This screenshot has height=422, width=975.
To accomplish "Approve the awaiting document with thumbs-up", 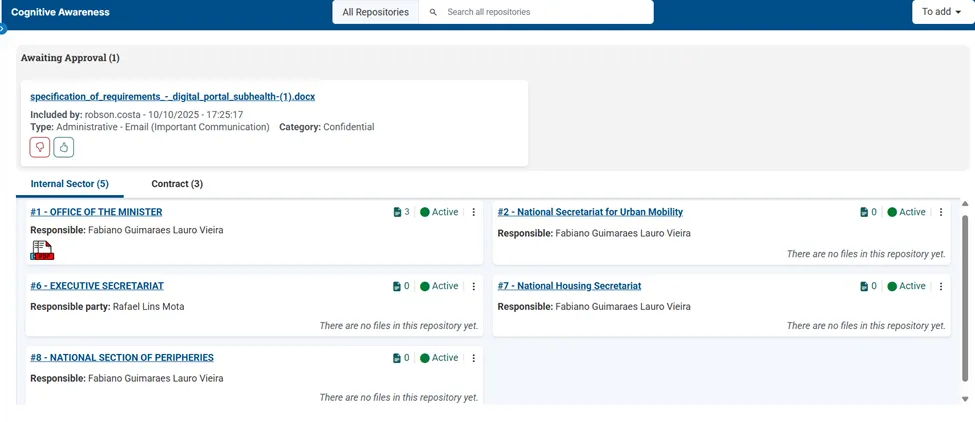I will pos(63,148).
